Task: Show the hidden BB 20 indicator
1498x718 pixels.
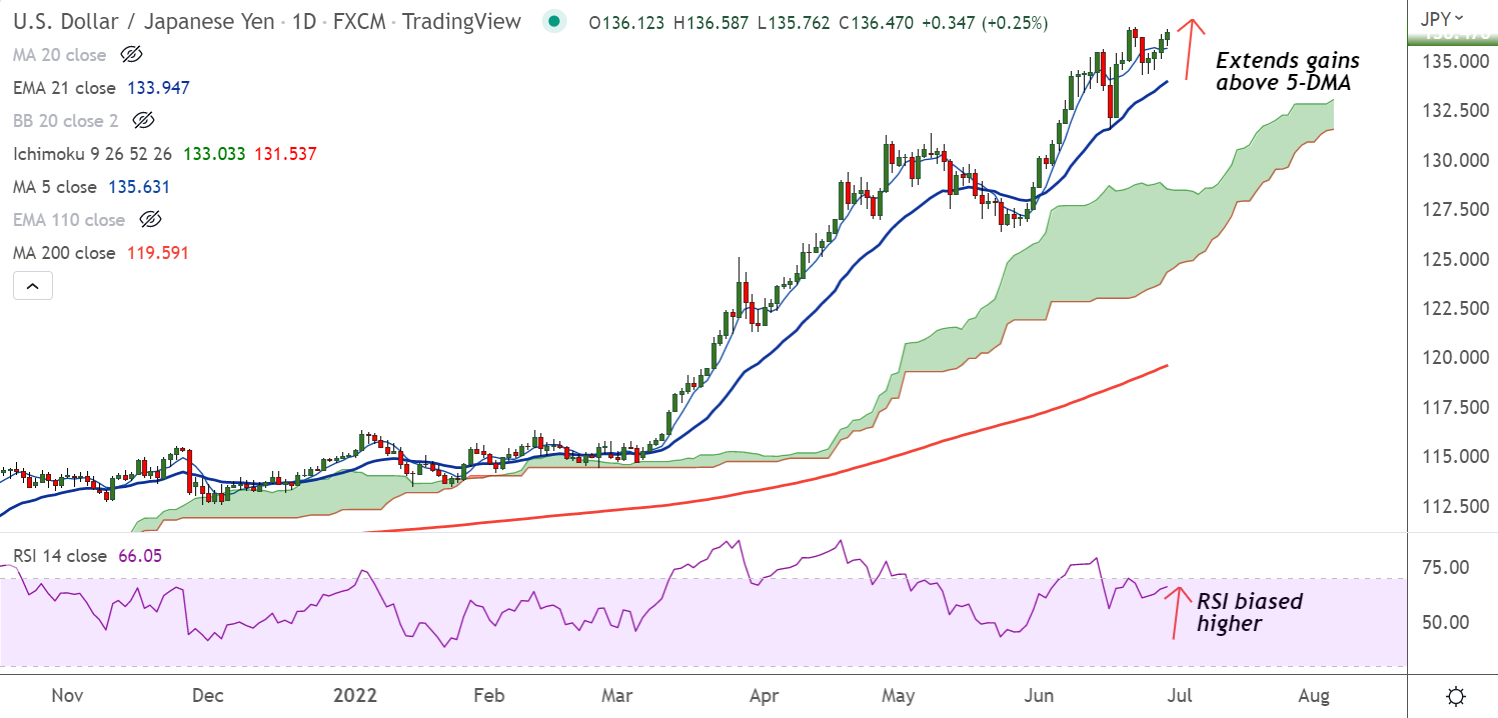Action: click(x=143, y=121)
